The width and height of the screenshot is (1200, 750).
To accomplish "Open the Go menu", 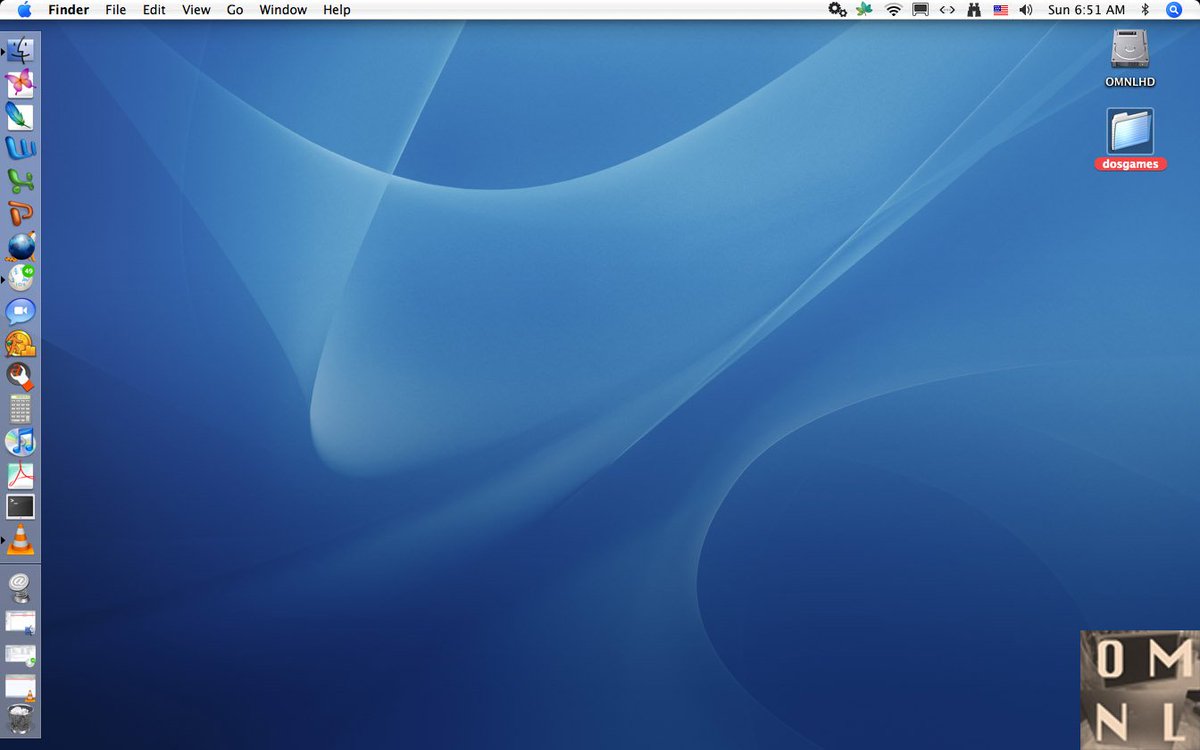I will [234, 10].
